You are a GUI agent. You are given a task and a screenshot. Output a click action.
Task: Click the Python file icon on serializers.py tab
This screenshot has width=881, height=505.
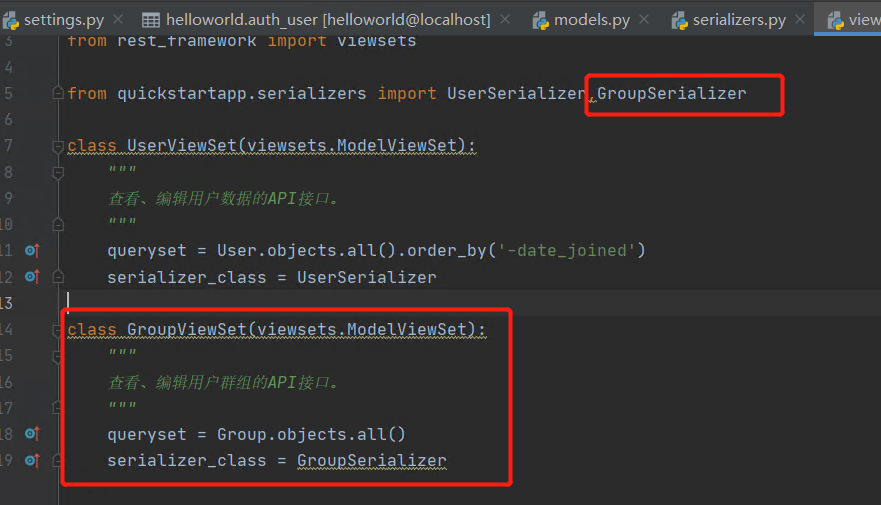tap(680, 21)
